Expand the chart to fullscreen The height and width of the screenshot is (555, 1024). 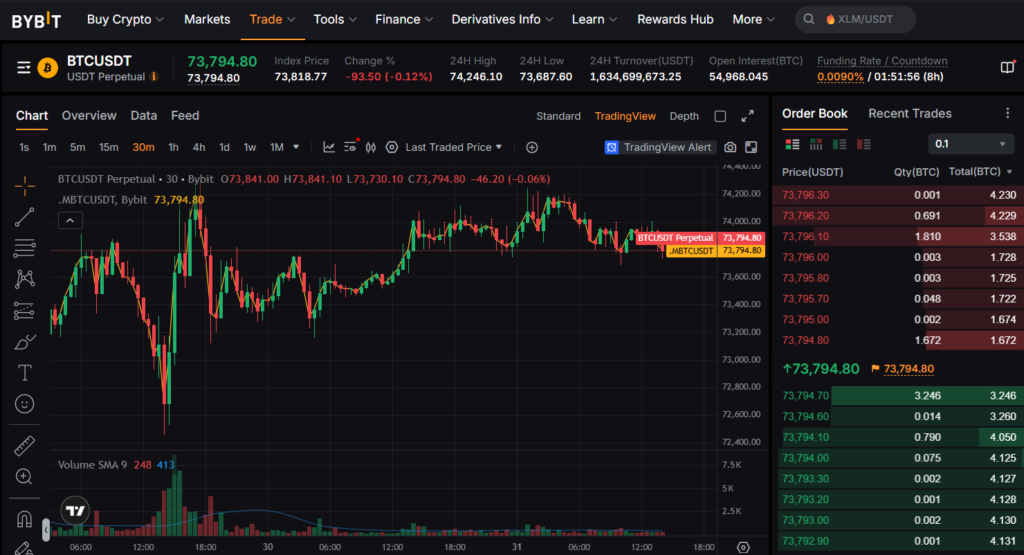click(748, 116)
